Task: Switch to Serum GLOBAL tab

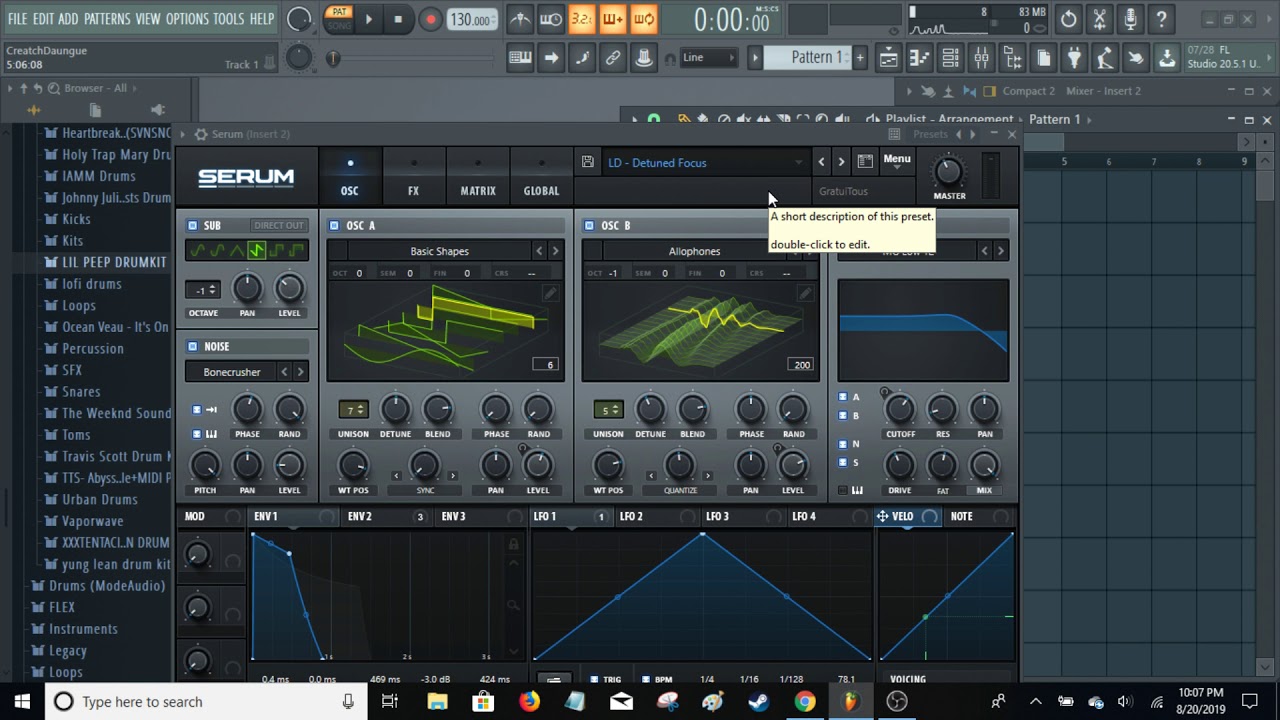Action: pyautogui.click(x=541, y=177)
